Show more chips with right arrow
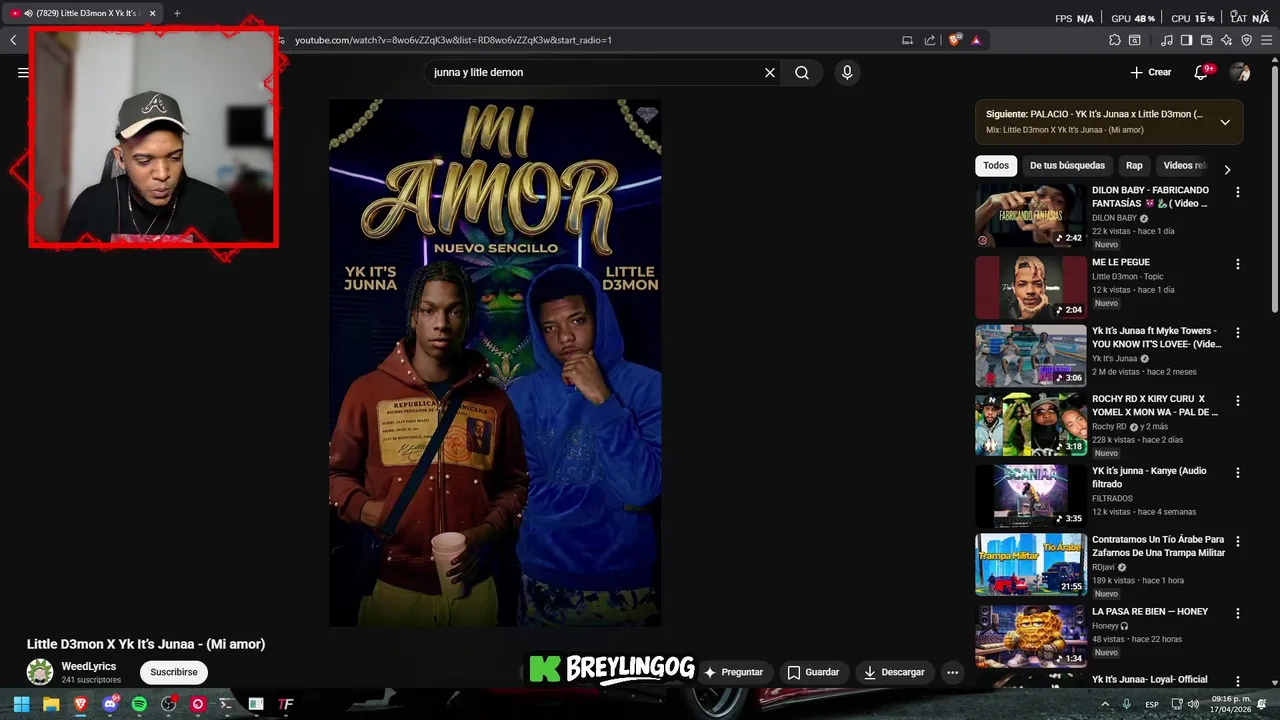 (x=1227, y=169)
